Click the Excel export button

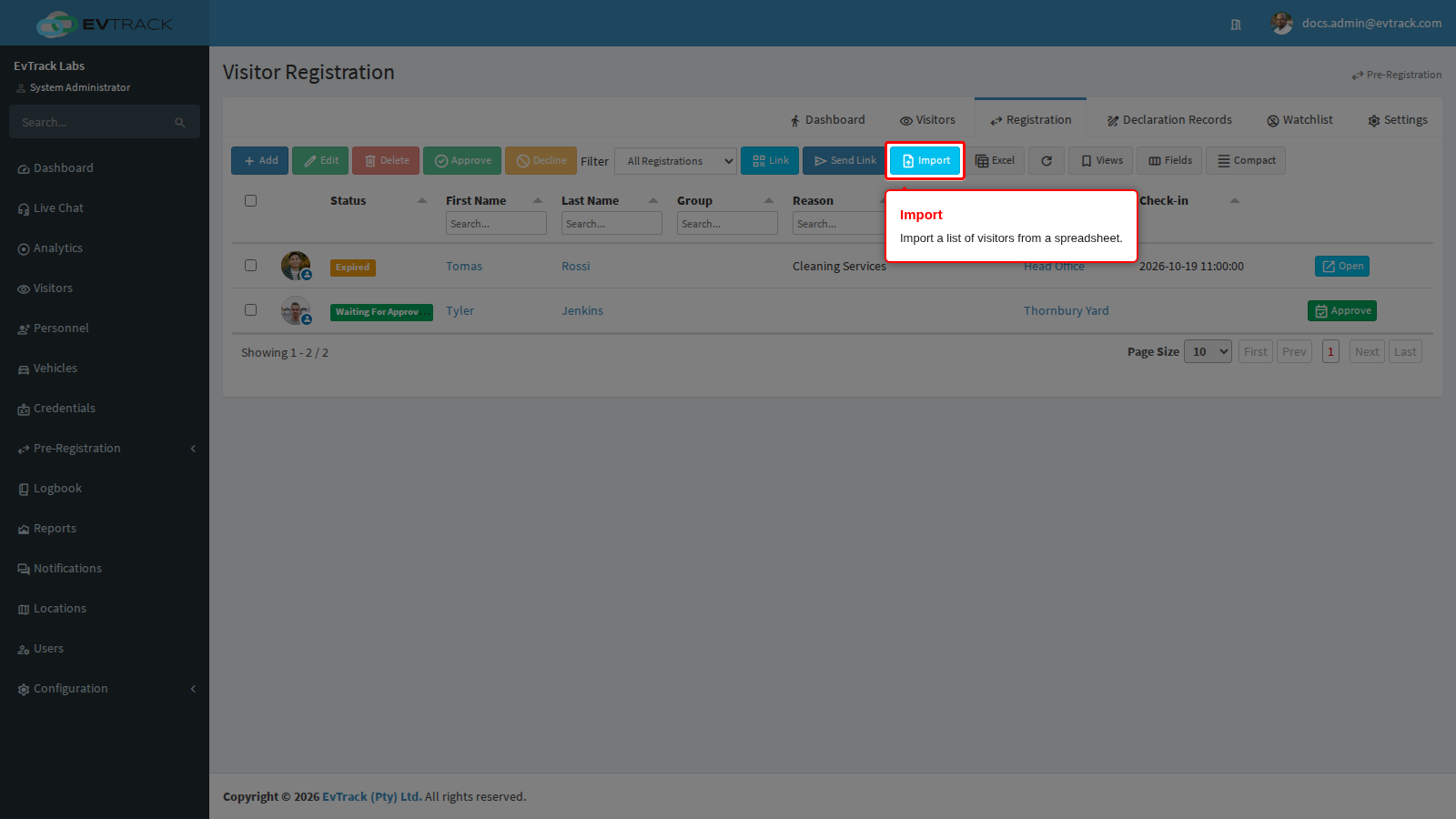pyautogui.click(x=995, y=161)
